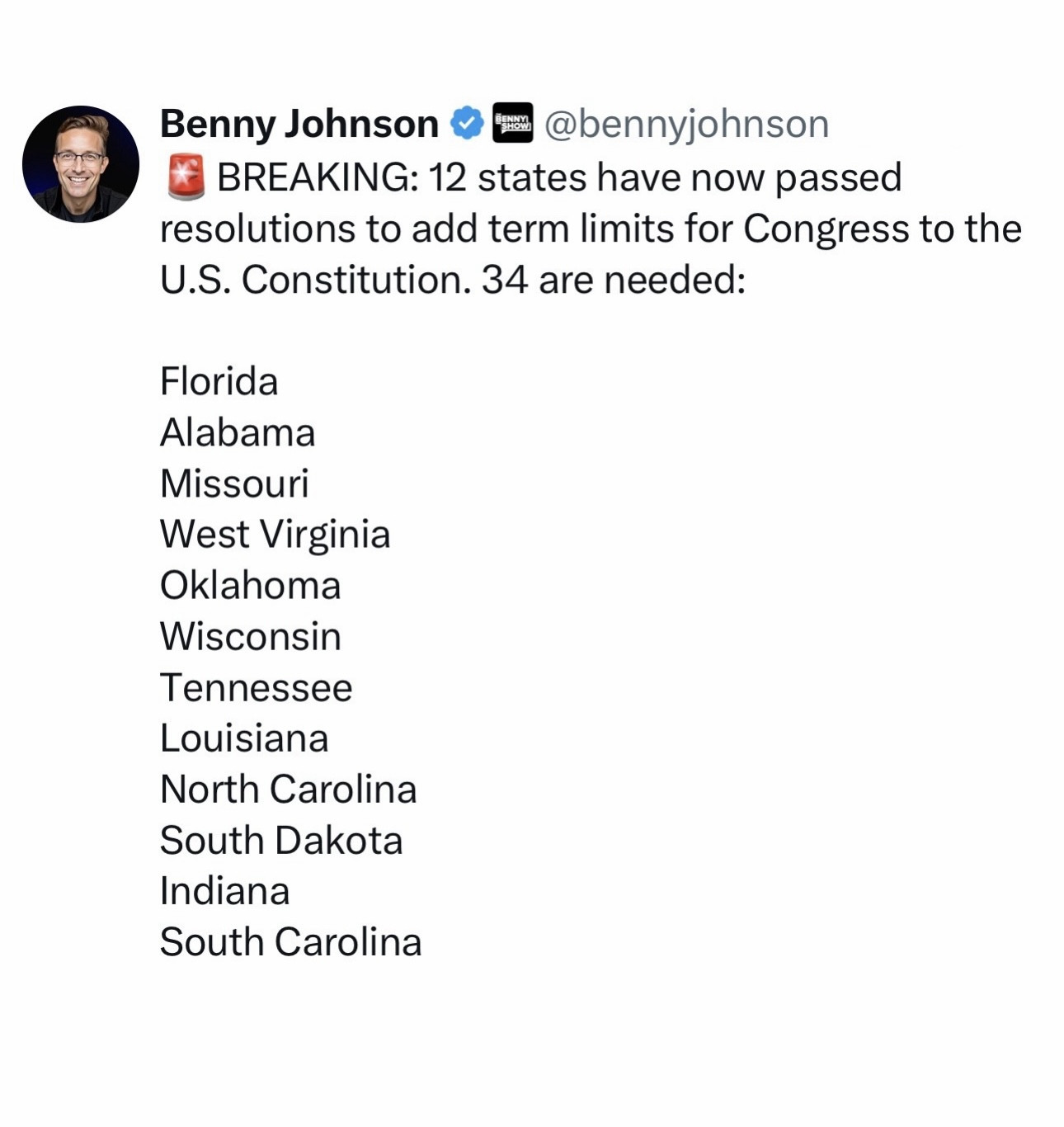This screenshot has height=1127, width=1064.
Task: Select West Virginia in the list
Action: coord(275,535)
